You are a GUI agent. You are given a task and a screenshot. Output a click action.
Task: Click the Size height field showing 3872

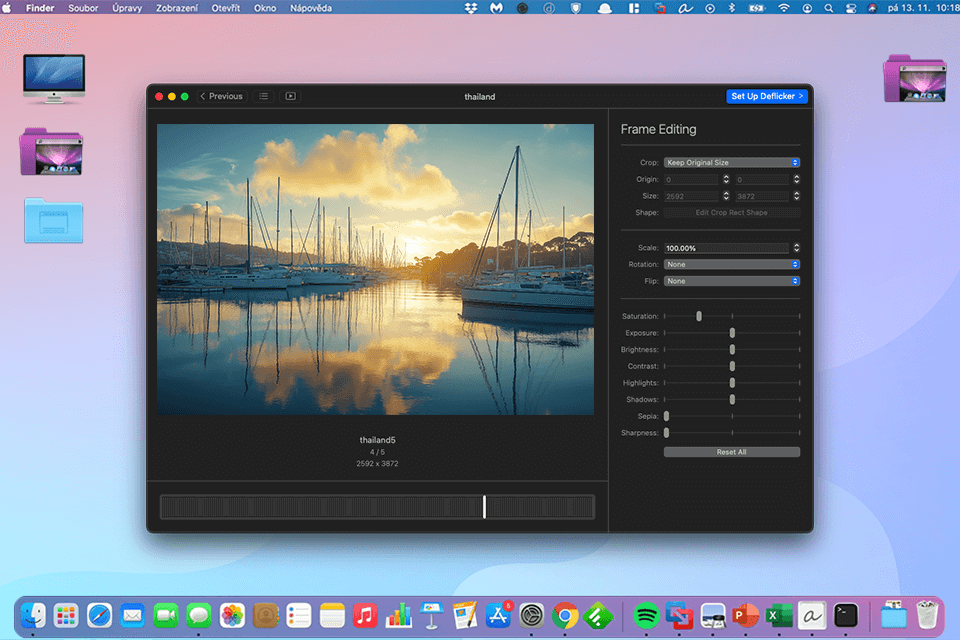[x=762, y=197]
